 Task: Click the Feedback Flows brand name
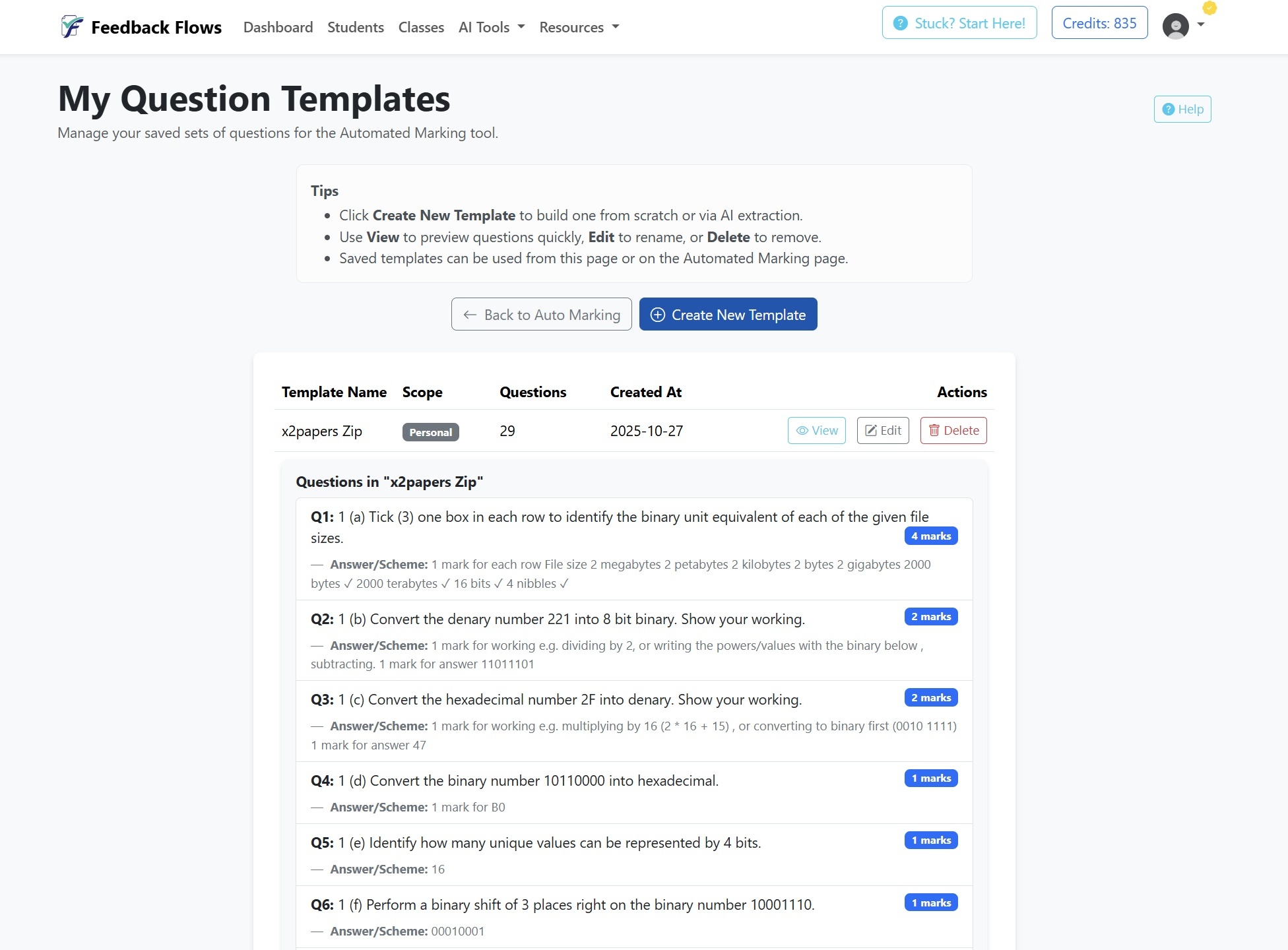coord(156,27)
